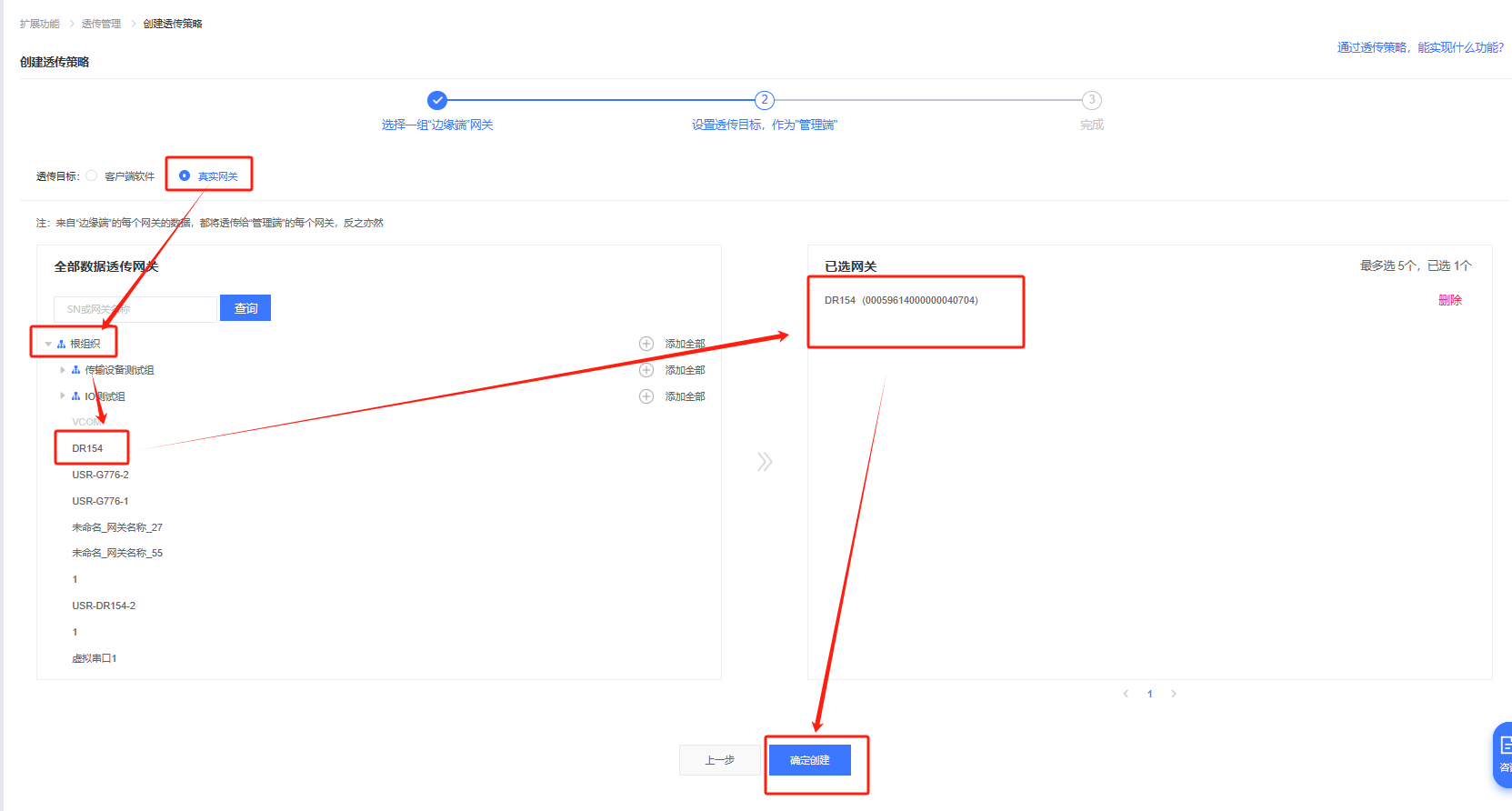Go to 透传管理 in breadcrumb
The height and width of the screenshot is (811, 1512).
pos(101,24)
